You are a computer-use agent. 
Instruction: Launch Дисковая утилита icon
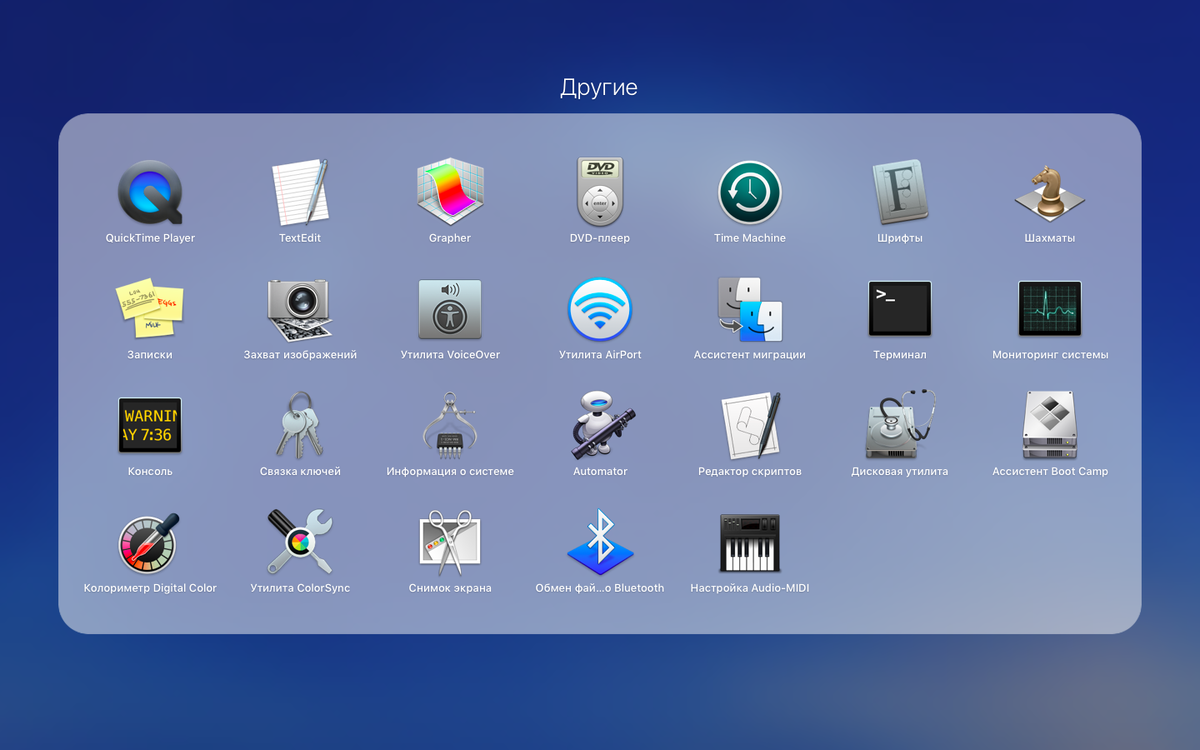pos(900,425)
